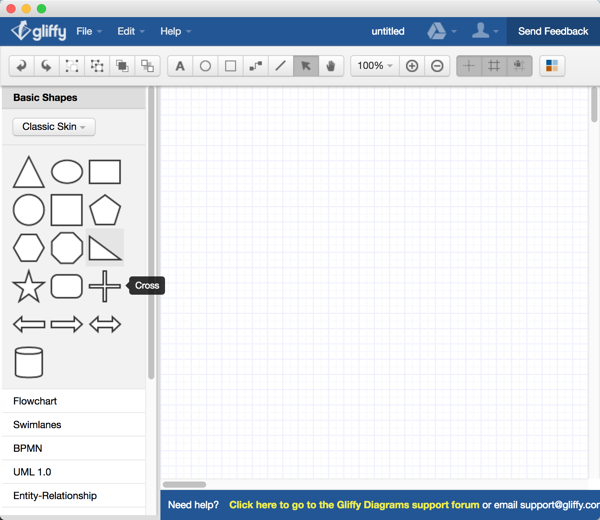This screenshot has height=520, width=600.
Task: Click the Ungroup shapes icon
Action: click(x=97, y=66)
